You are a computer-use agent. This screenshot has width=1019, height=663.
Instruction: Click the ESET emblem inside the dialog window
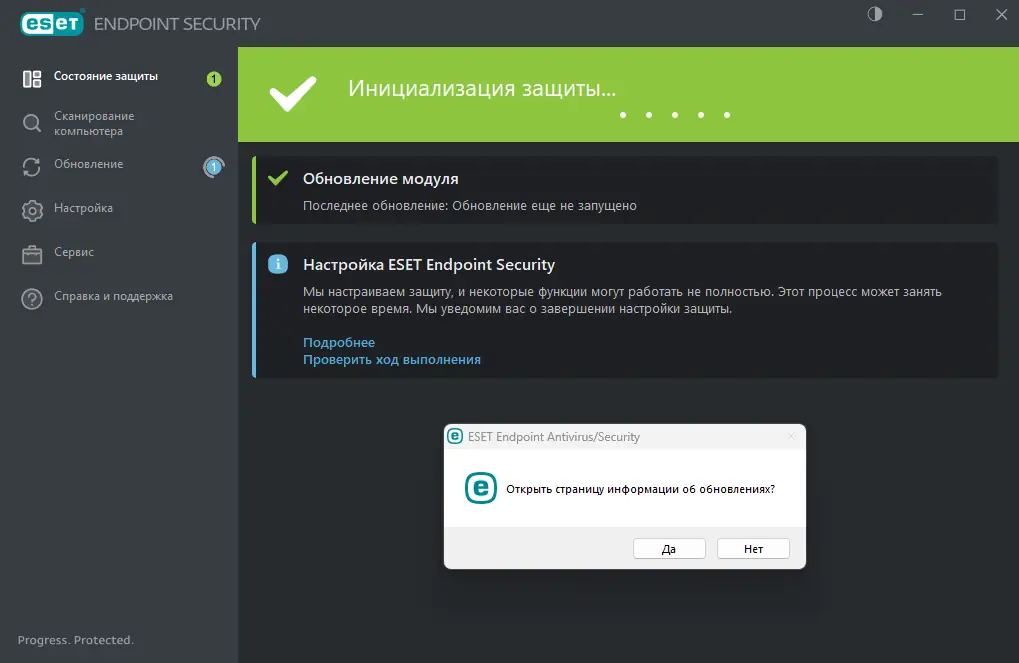[480, 489]
